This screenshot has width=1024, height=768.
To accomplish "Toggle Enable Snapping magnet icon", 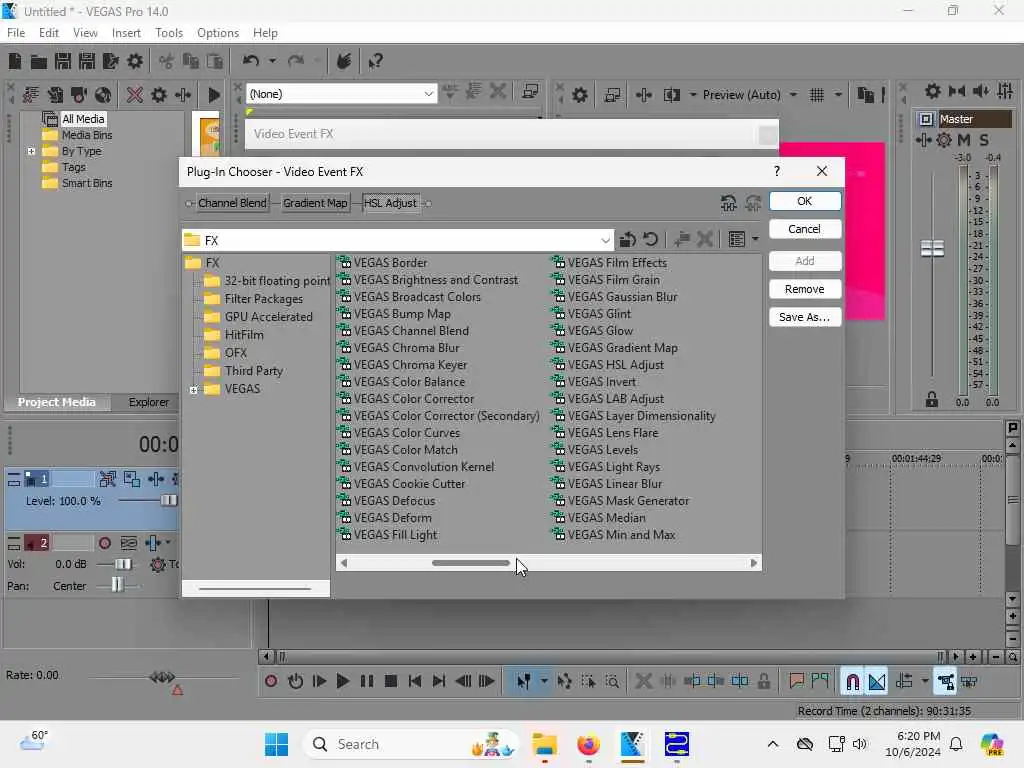I will click(852, 682).
